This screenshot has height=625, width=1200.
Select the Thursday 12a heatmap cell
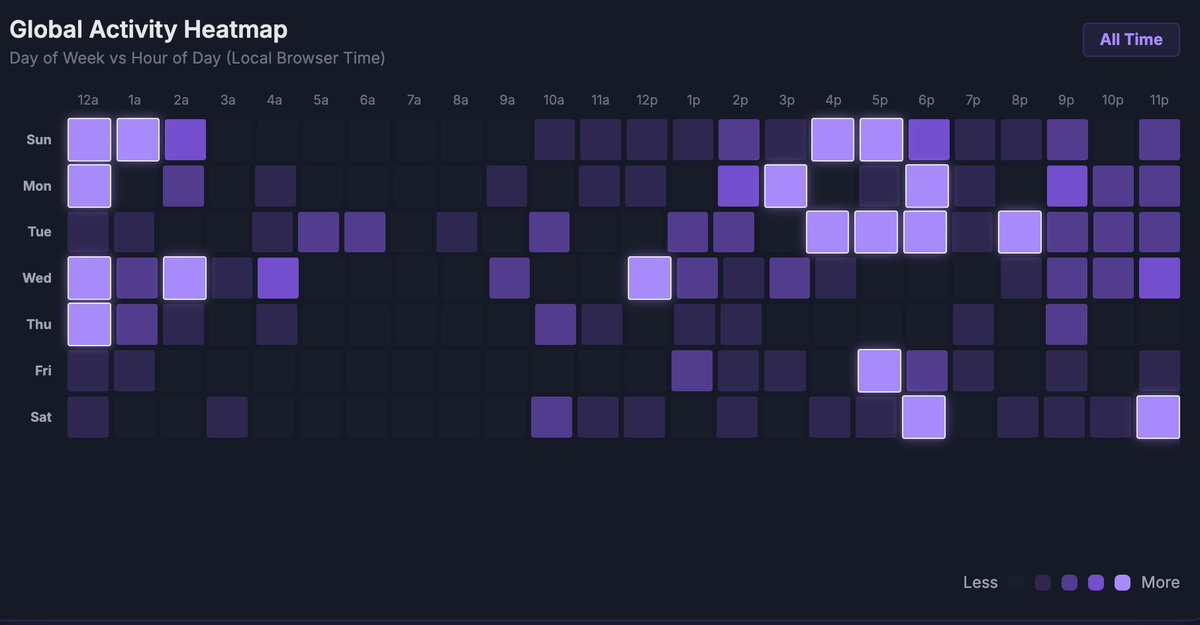[88, 324]
